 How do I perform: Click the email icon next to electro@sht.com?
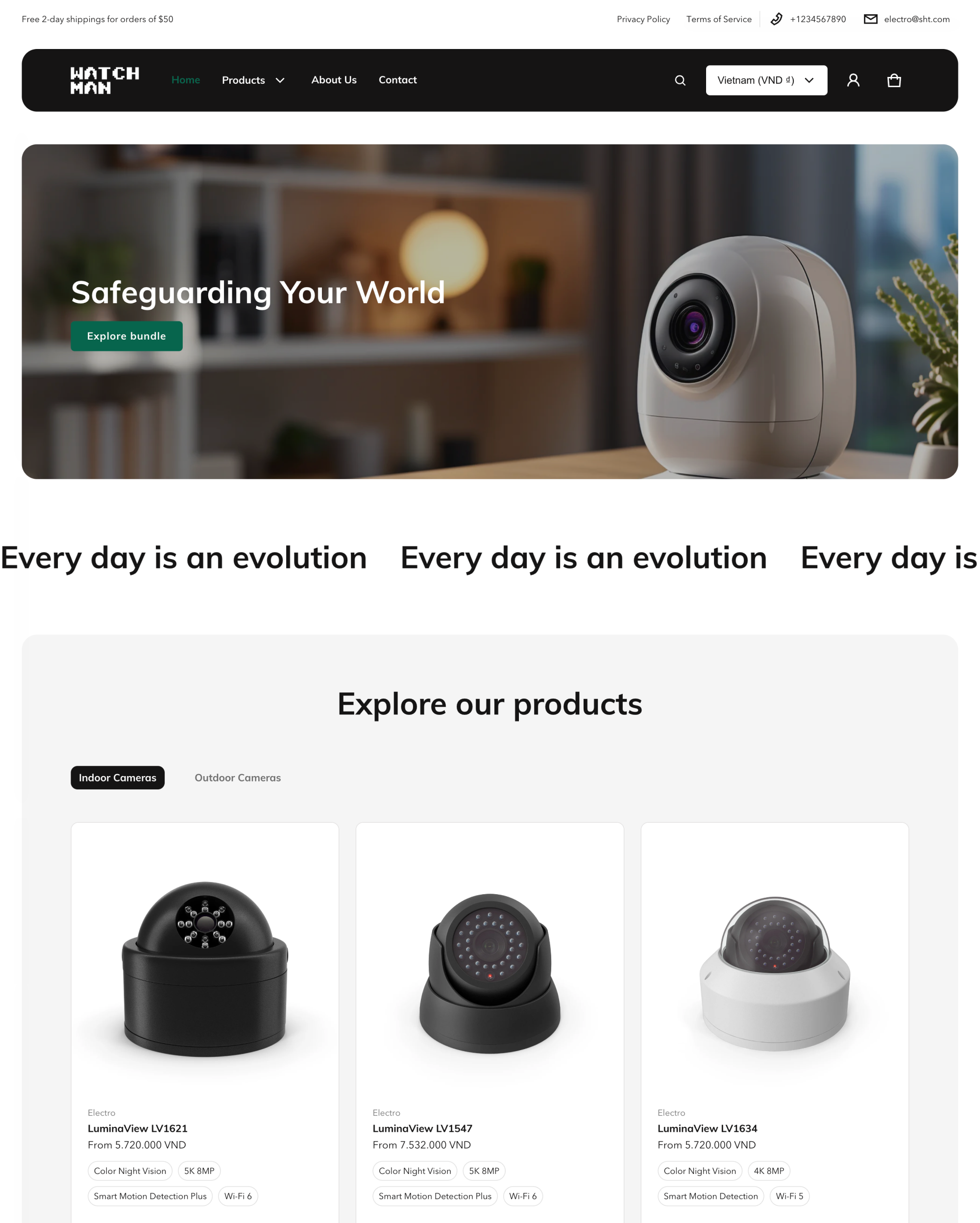pos(869,19)
